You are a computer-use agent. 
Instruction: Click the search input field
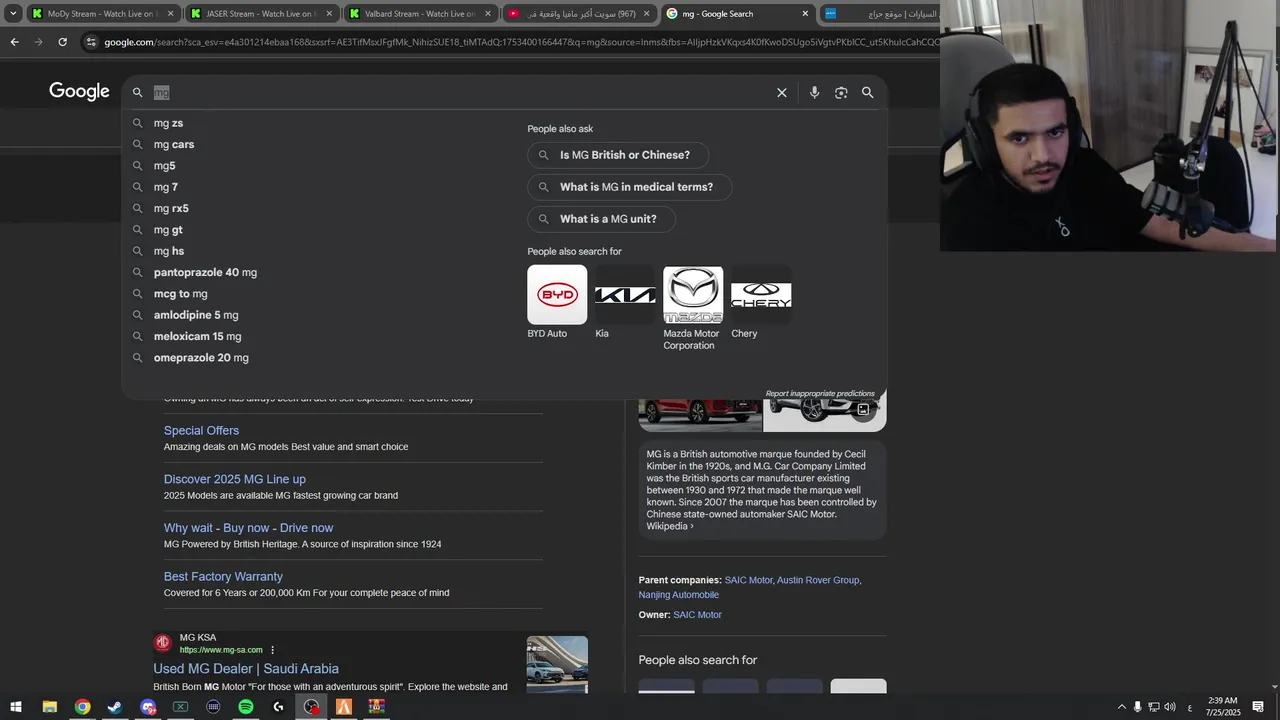click(460, 92)
